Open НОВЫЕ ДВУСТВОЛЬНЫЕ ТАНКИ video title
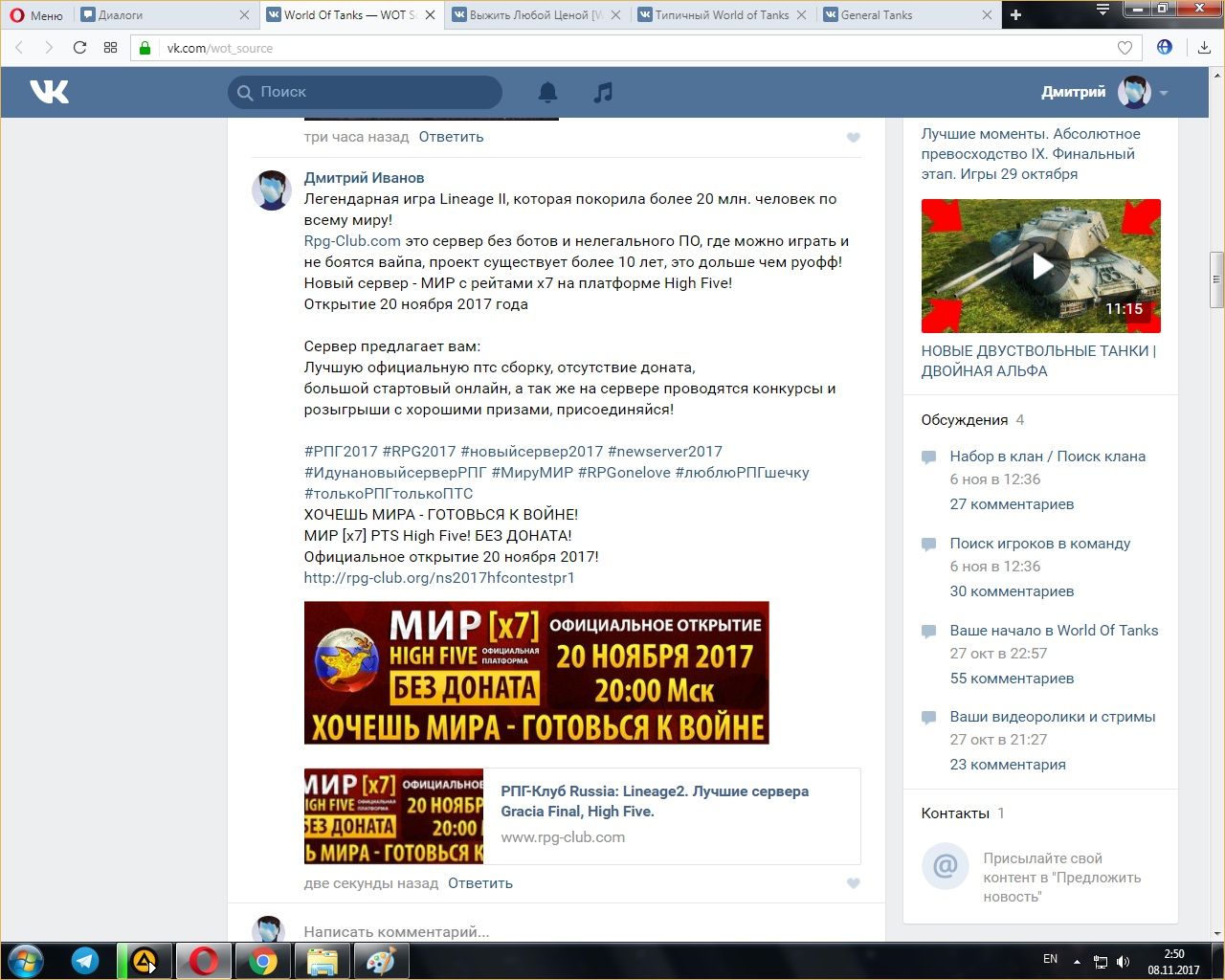This screenshot has height=980, width=1225. point(1038,361)
